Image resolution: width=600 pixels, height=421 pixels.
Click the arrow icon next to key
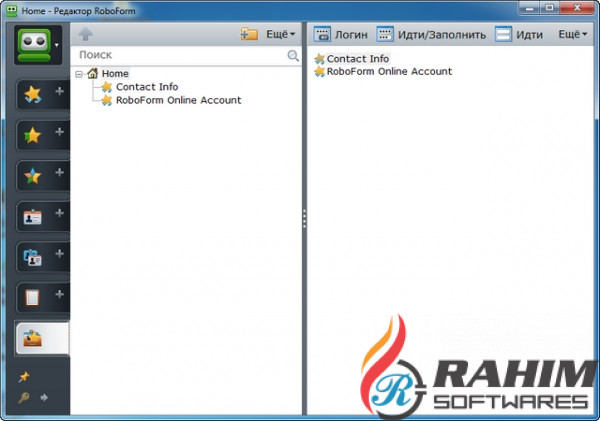(x=44, y=398)
